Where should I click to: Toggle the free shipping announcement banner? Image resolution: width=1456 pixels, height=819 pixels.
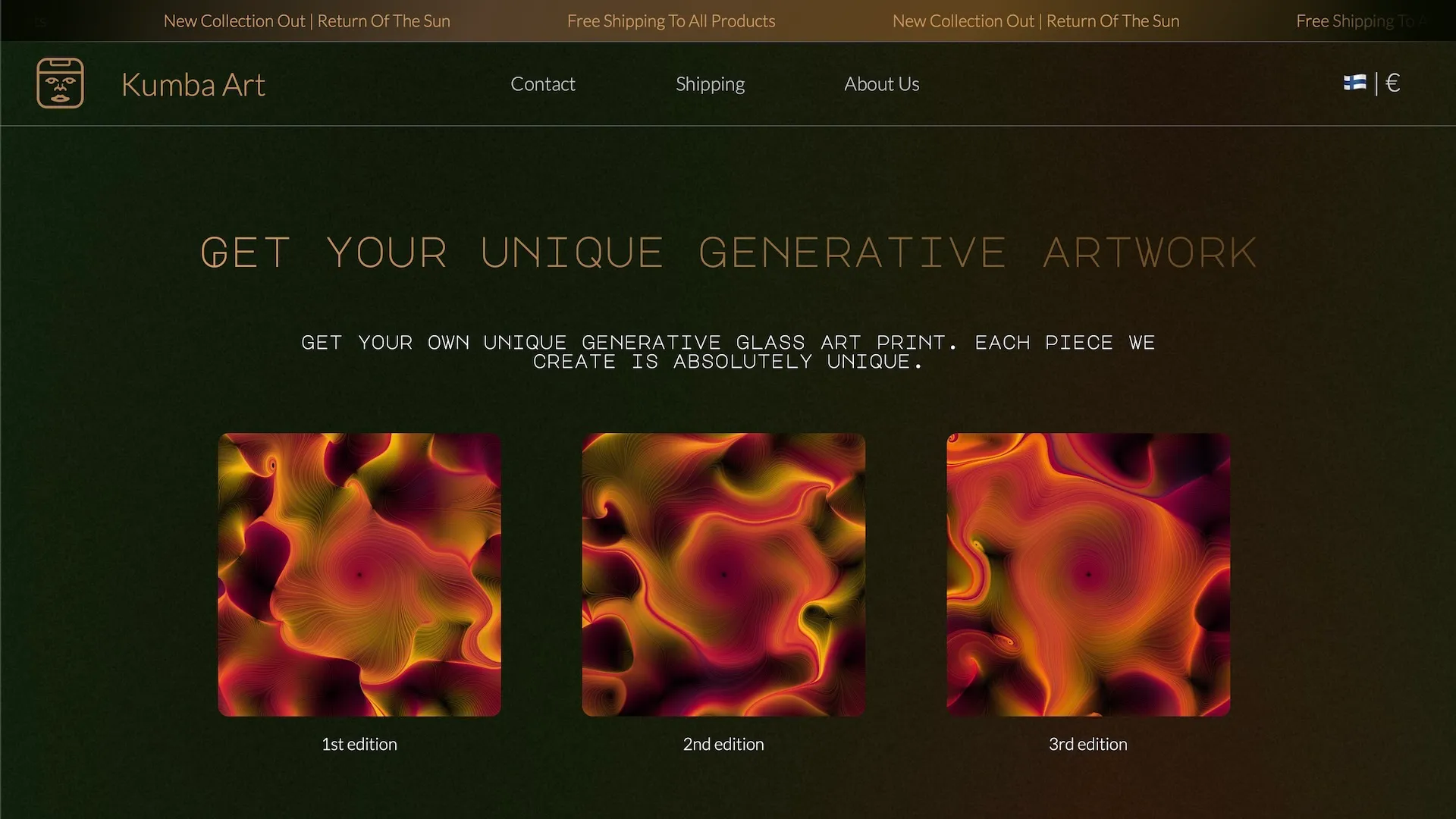point(670,20)
